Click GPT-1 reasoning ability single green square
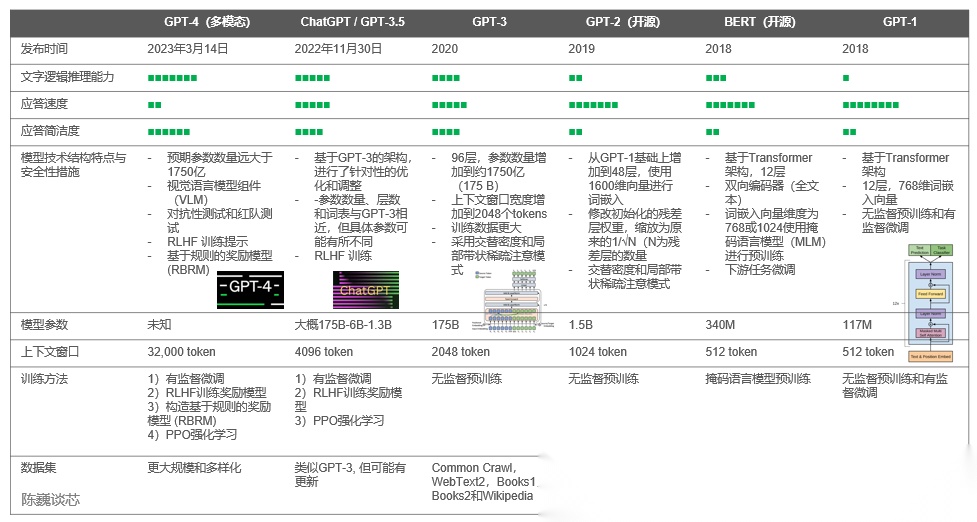 [846, 78]
